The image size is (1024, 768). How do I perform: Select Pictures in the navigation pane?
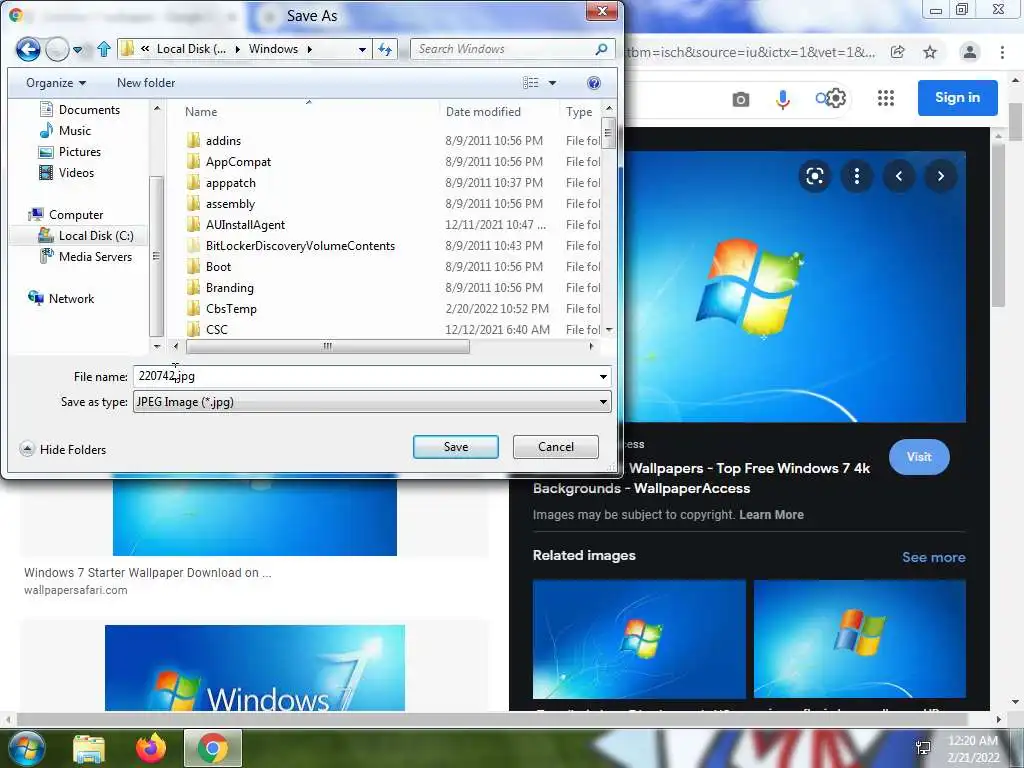(70, 152)
